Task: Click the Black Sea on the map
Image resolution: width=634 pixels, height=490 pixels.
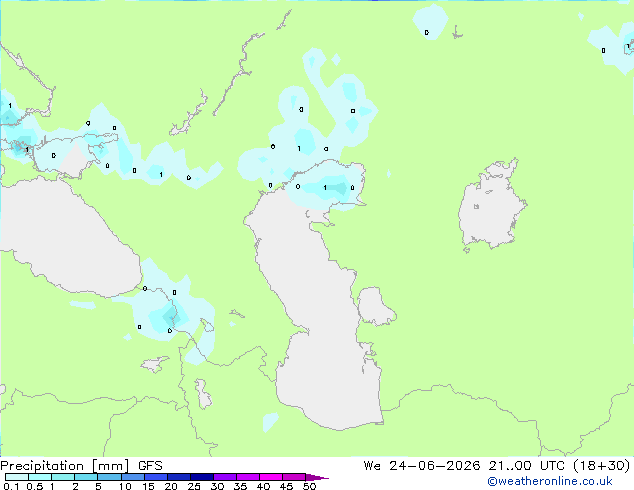Action: click(x=69, y=239)
